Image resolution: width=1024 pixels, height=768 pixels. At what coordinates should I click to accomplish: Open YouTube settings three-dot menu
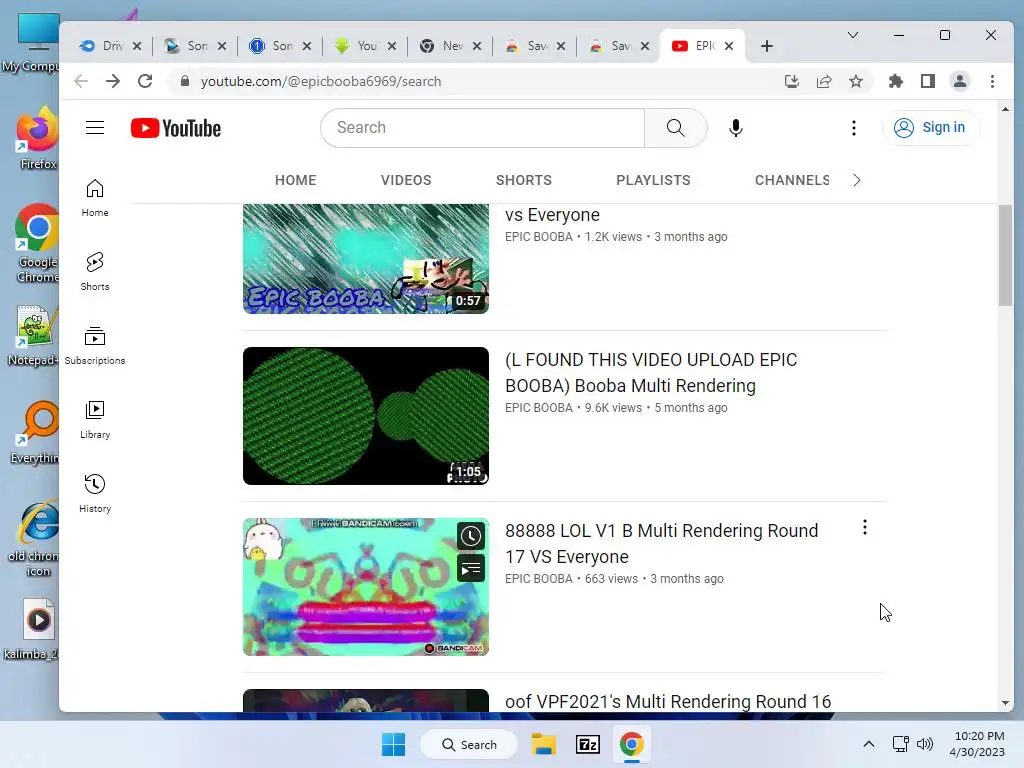[854, 128]
